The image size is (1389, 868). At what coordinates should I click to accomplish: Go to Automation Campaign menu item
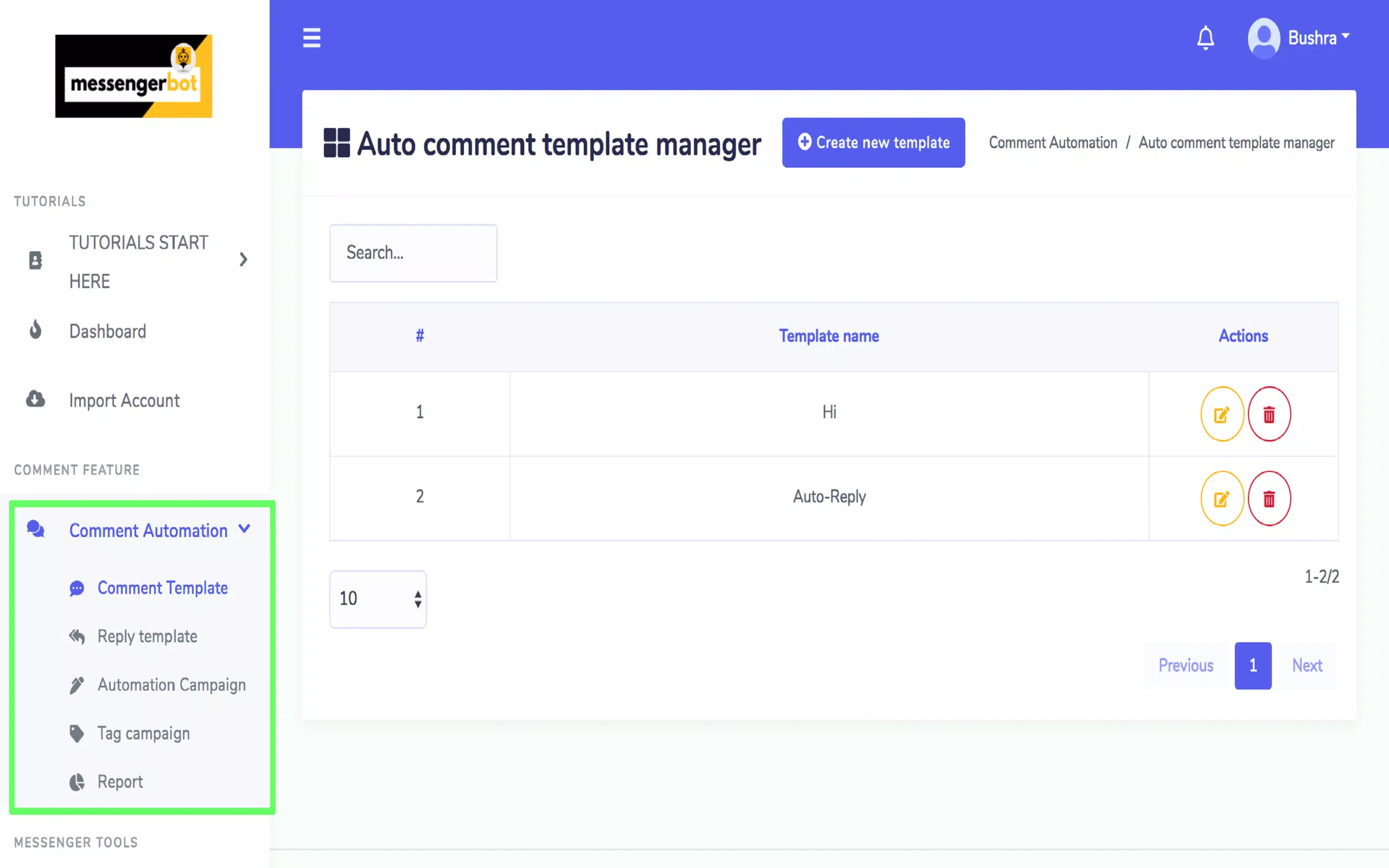point(171,685)
